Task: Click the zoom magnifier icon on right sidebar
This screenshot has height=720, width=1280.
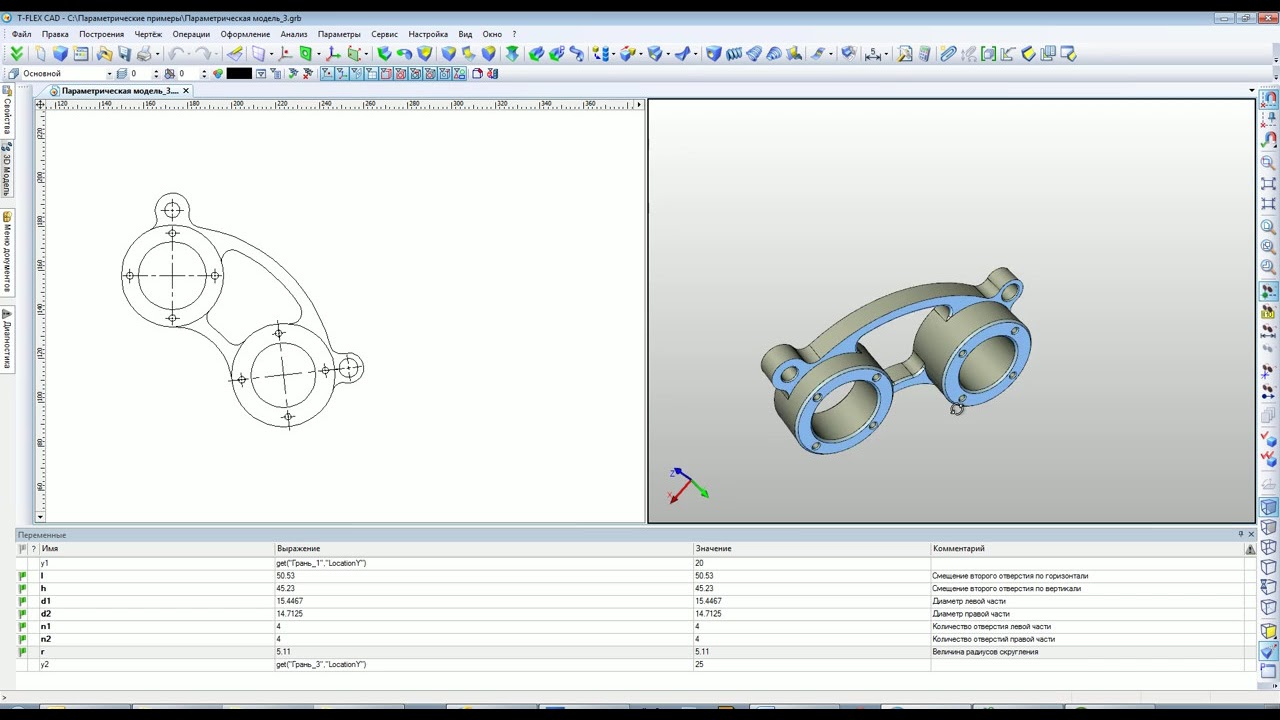Action: click(x=1269, y=162)
